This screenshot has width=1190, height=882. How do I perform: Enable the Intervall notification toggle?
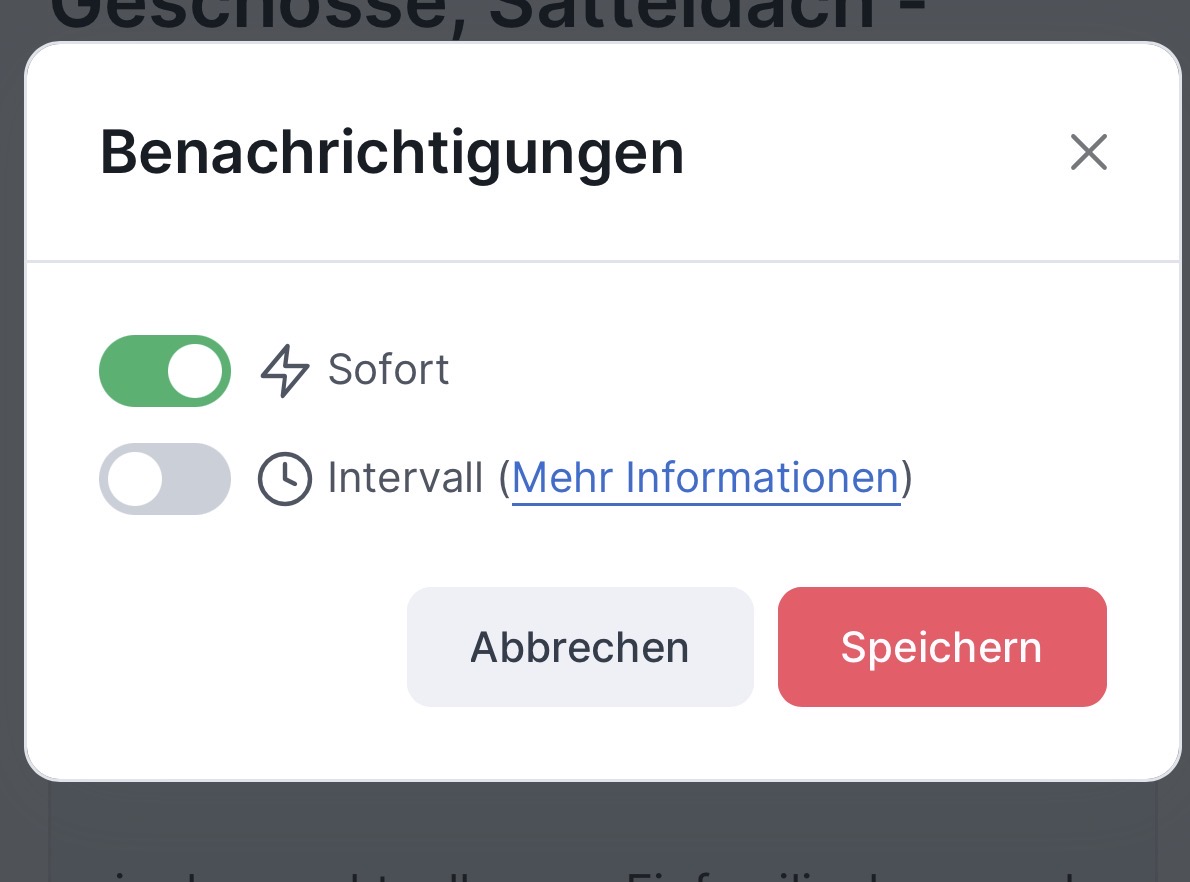tap(165, 479)
